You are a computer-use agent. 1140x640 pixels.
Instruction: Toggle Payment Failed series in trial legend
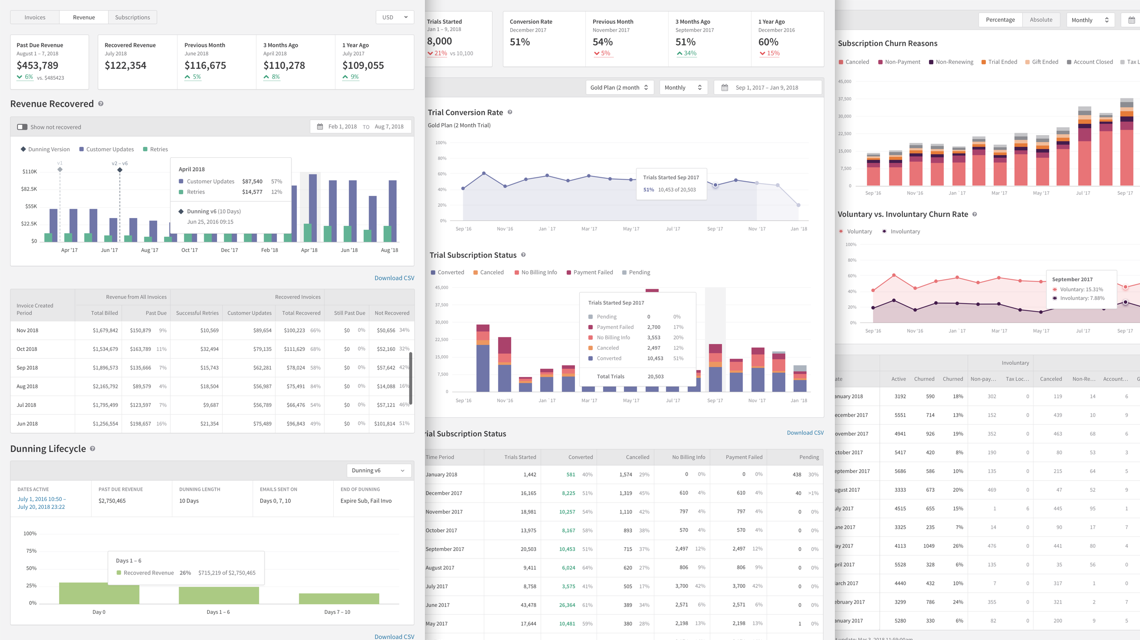(590, 272)
